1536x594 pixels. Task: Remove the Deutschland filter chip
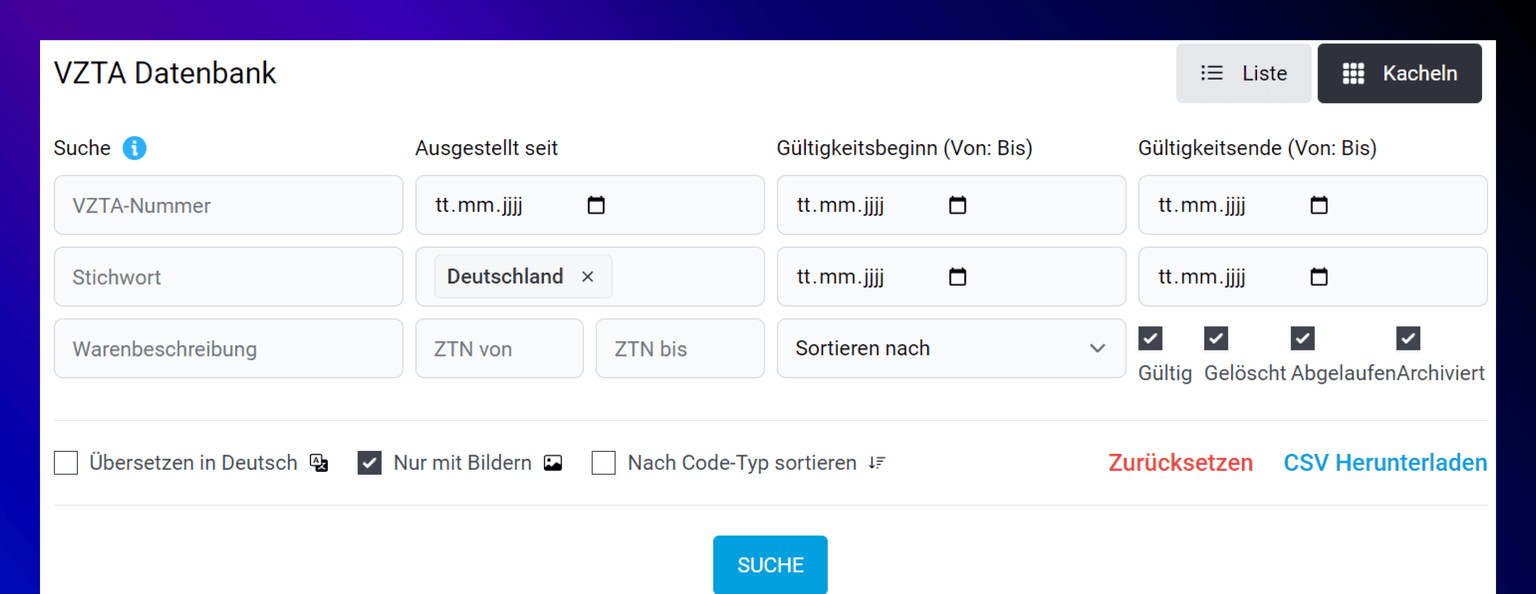click(588, 277)
